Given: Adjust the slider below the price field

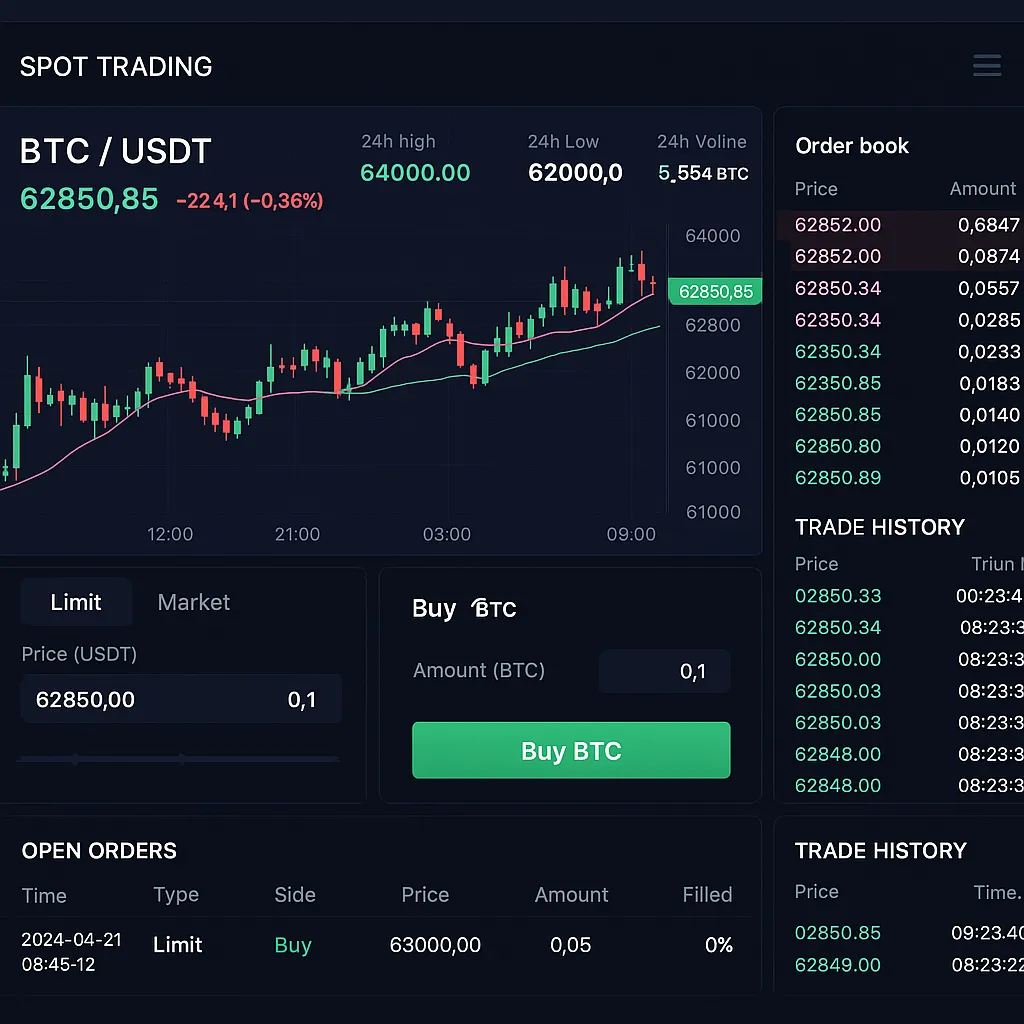Looking at the screenshot, I should tap(178, 759).
